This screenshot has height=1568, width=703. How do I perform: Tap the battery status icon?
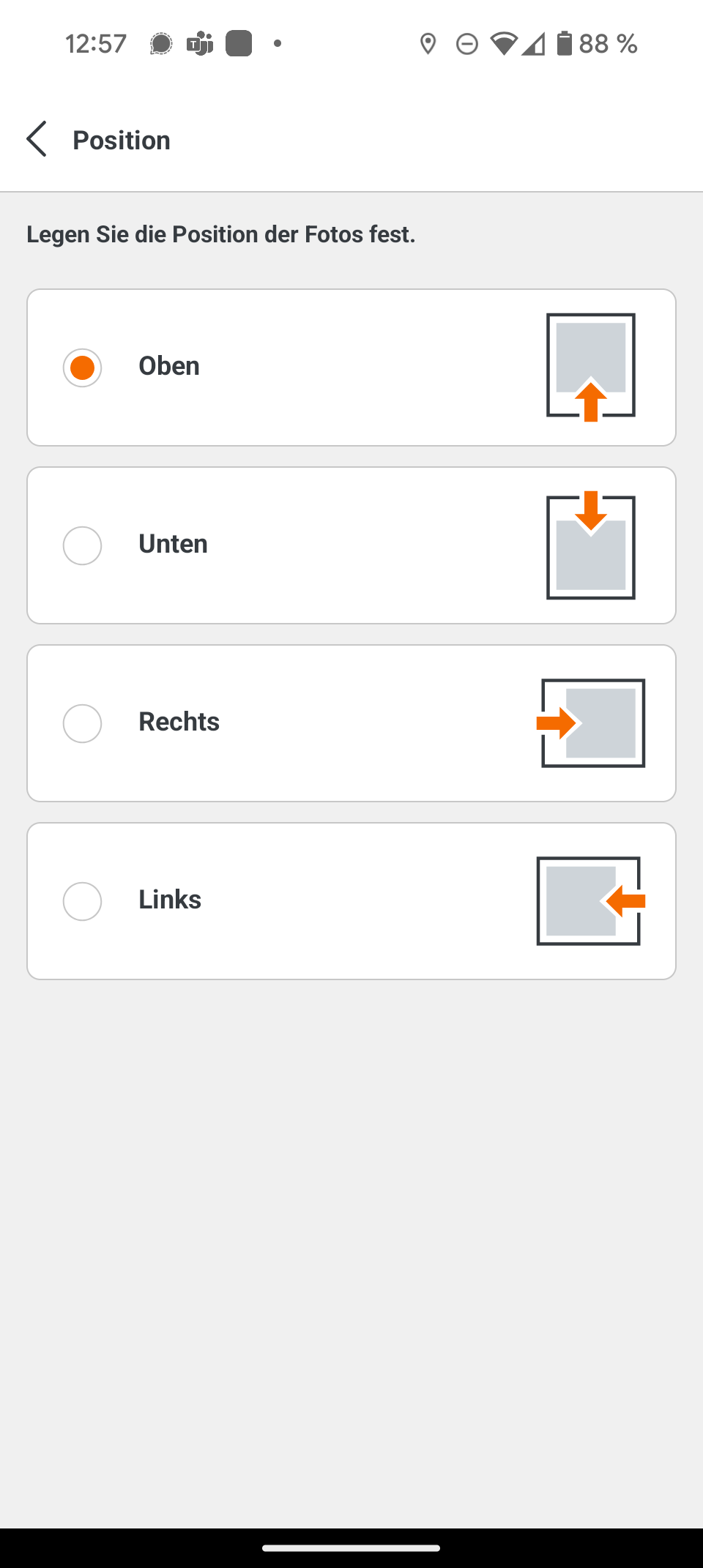coord(564,44)
